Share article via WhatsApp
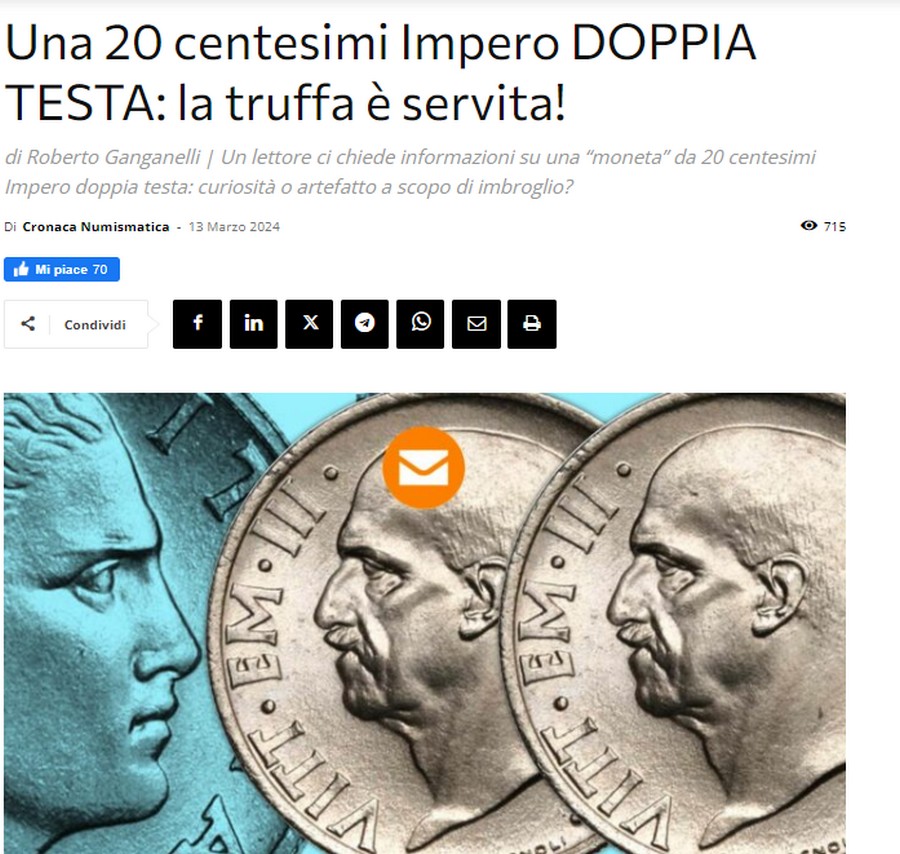Screen dimensions: 900x854 [420, 324]
